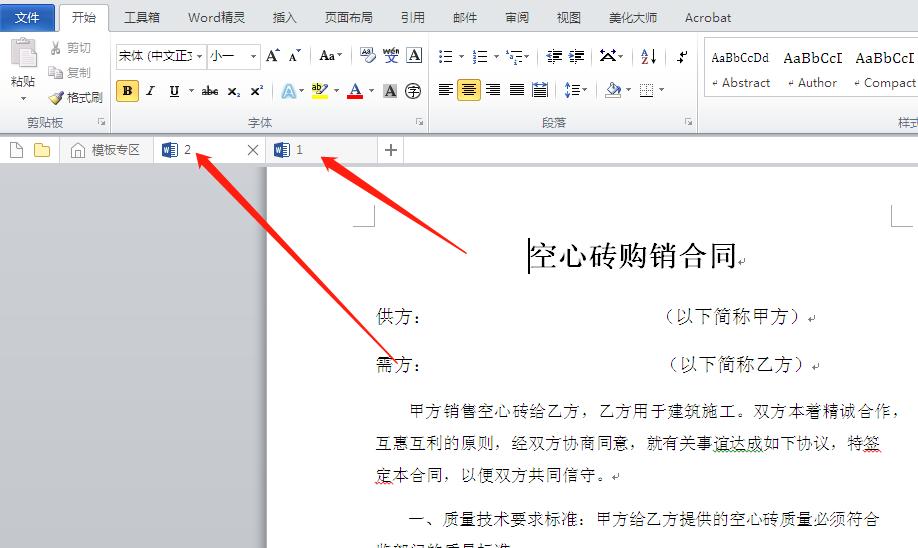Sort text with the A-Z icon

[649, 56]
